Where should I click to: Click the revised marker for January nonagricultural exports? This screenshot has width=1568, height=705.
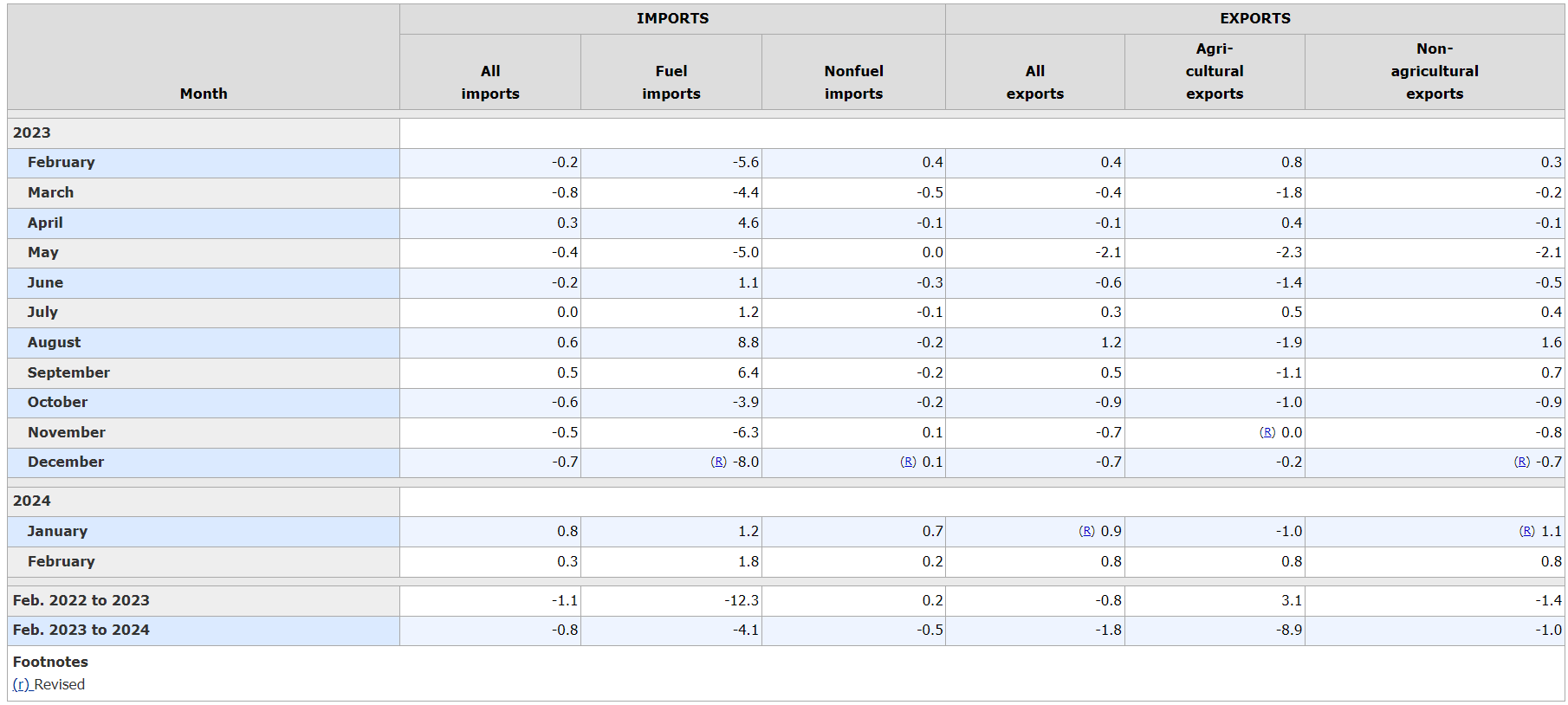coord(1526,531)
